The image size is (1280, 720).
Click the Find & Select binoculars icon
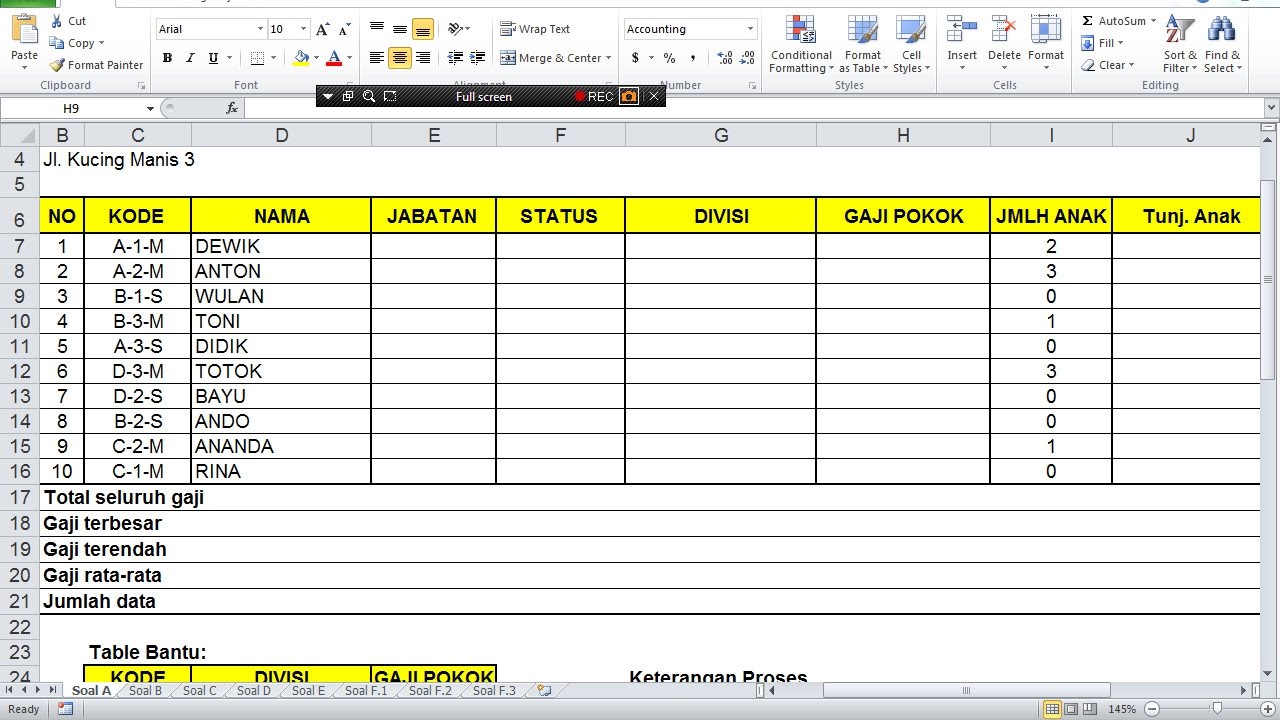click(x=1221, y=30)
